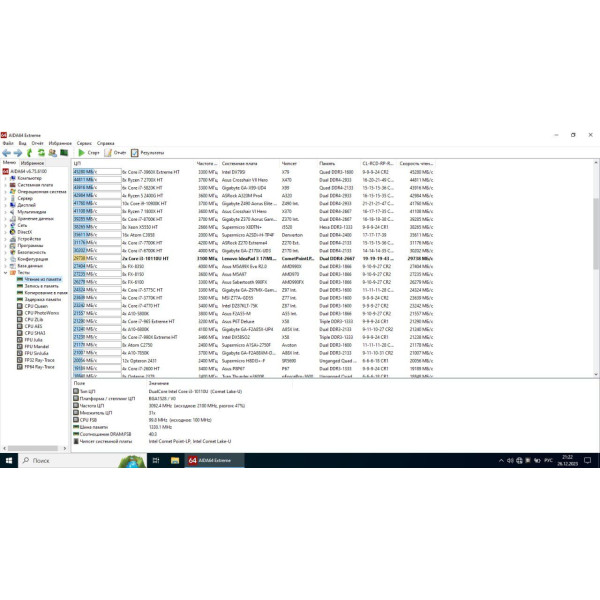Viewport: 600px width, 600px height.
Task: Sort by the Память column header
Action: (339, 163)
